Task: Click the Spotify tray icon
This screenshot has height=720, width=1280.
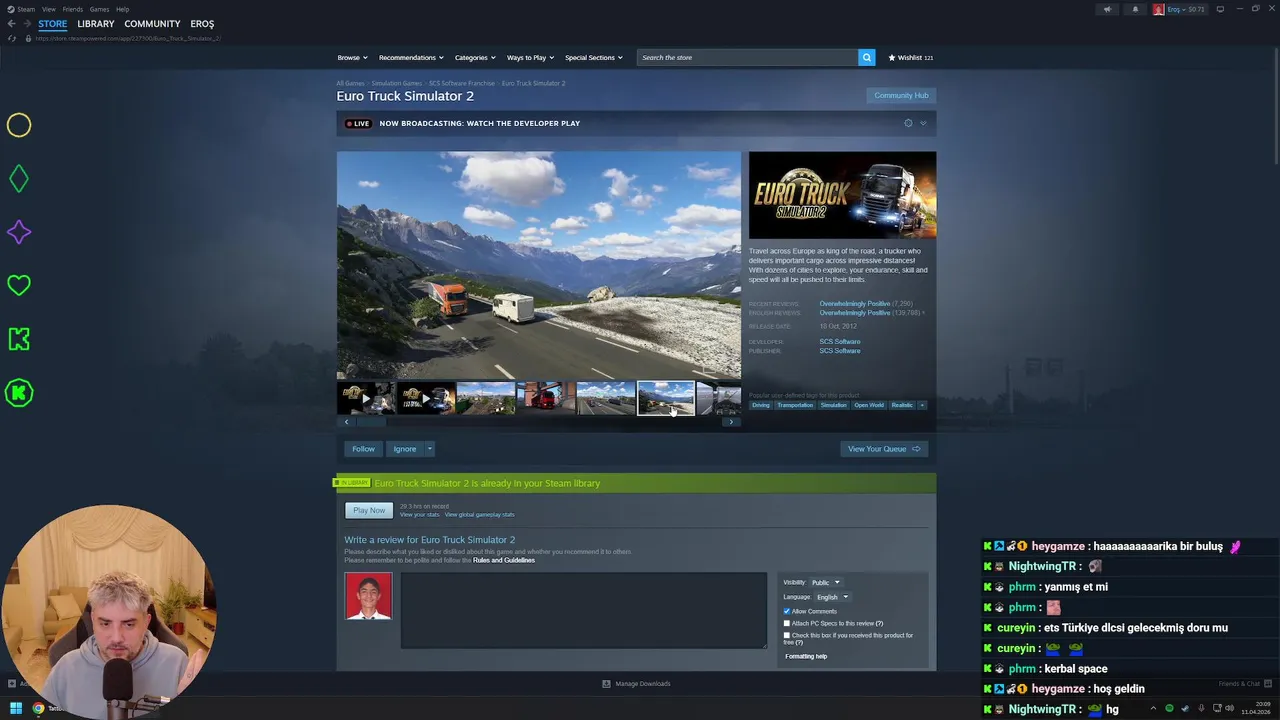Action: [1169, 709]
